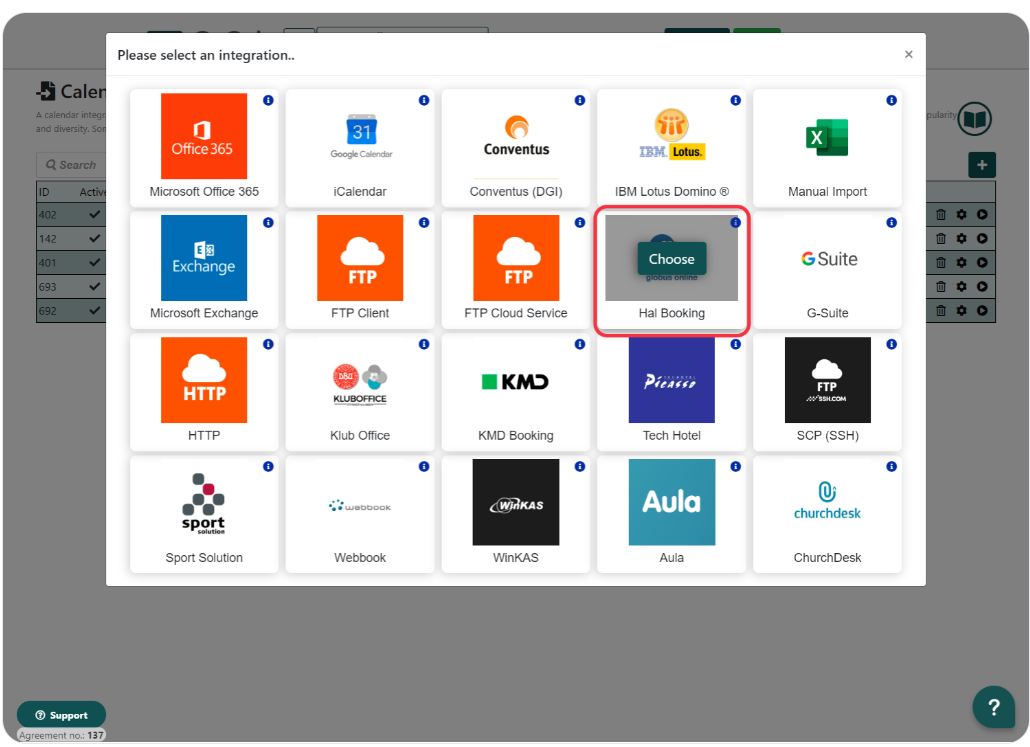This screenshot has width=1030, height=747.
Task: Click the Search field in calendar list
Action: coord(71,165)
